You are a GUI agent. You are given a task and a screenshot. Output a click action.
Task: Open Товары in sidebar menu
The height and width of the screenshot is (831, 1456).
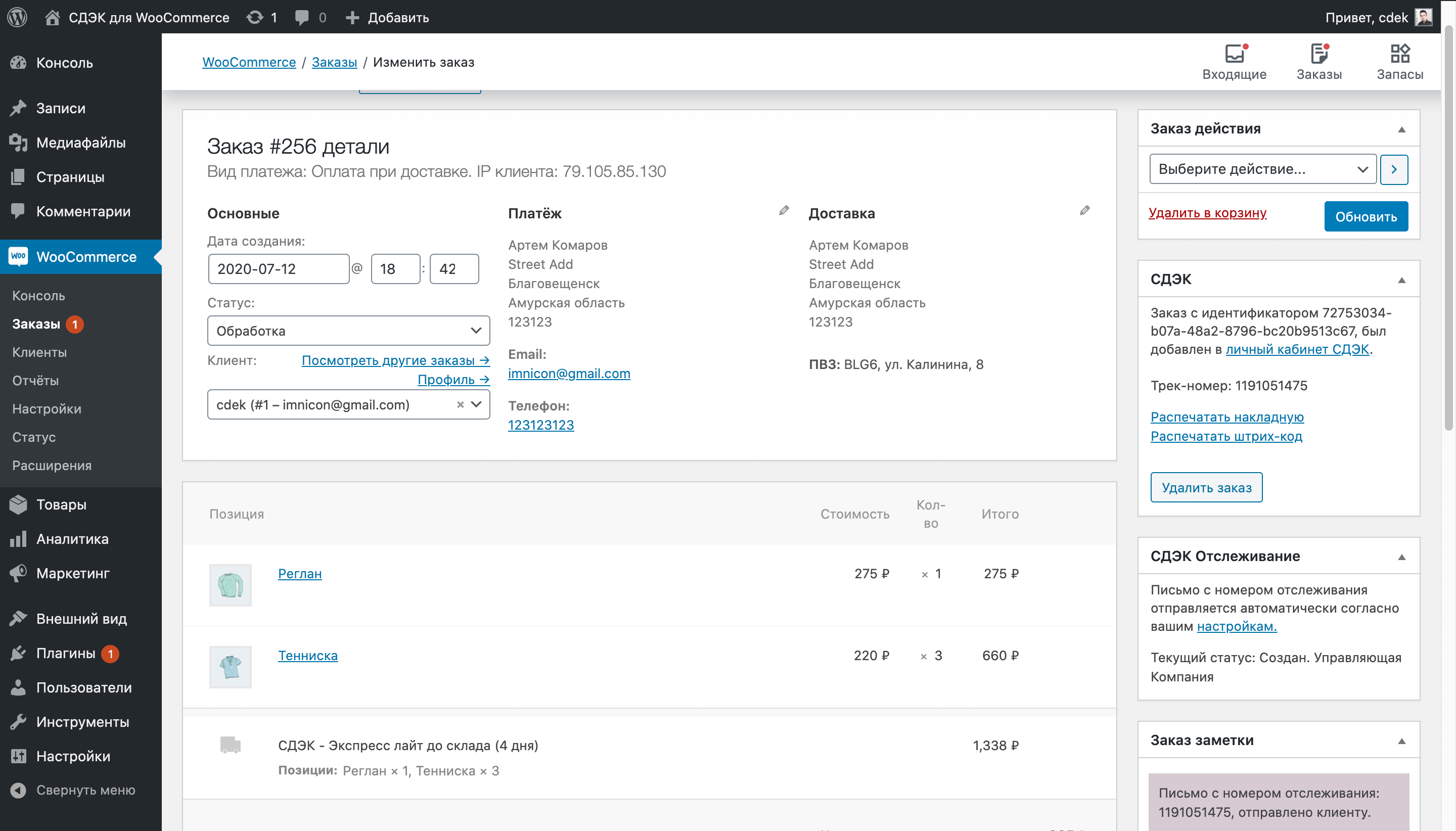tap(61, 504)
